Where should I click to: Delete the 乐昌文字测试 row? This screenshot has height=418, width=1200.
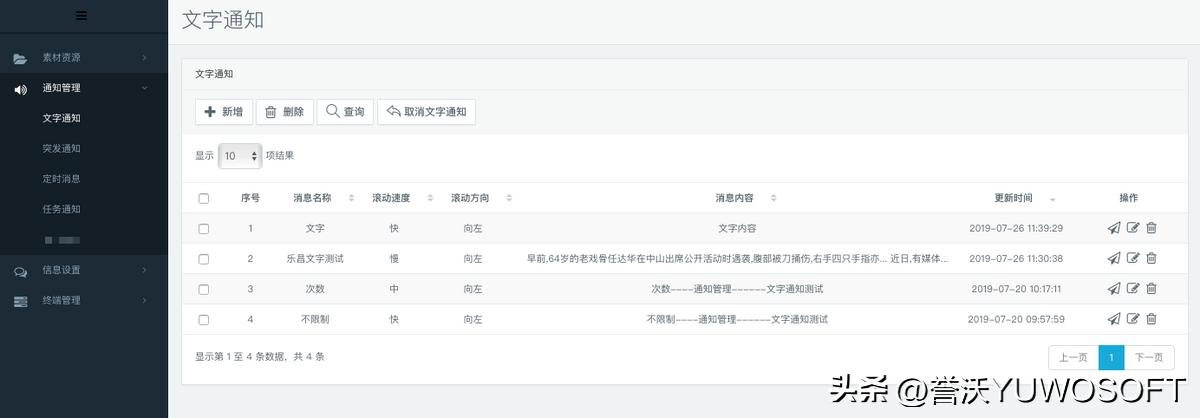tap(1151, 258)
